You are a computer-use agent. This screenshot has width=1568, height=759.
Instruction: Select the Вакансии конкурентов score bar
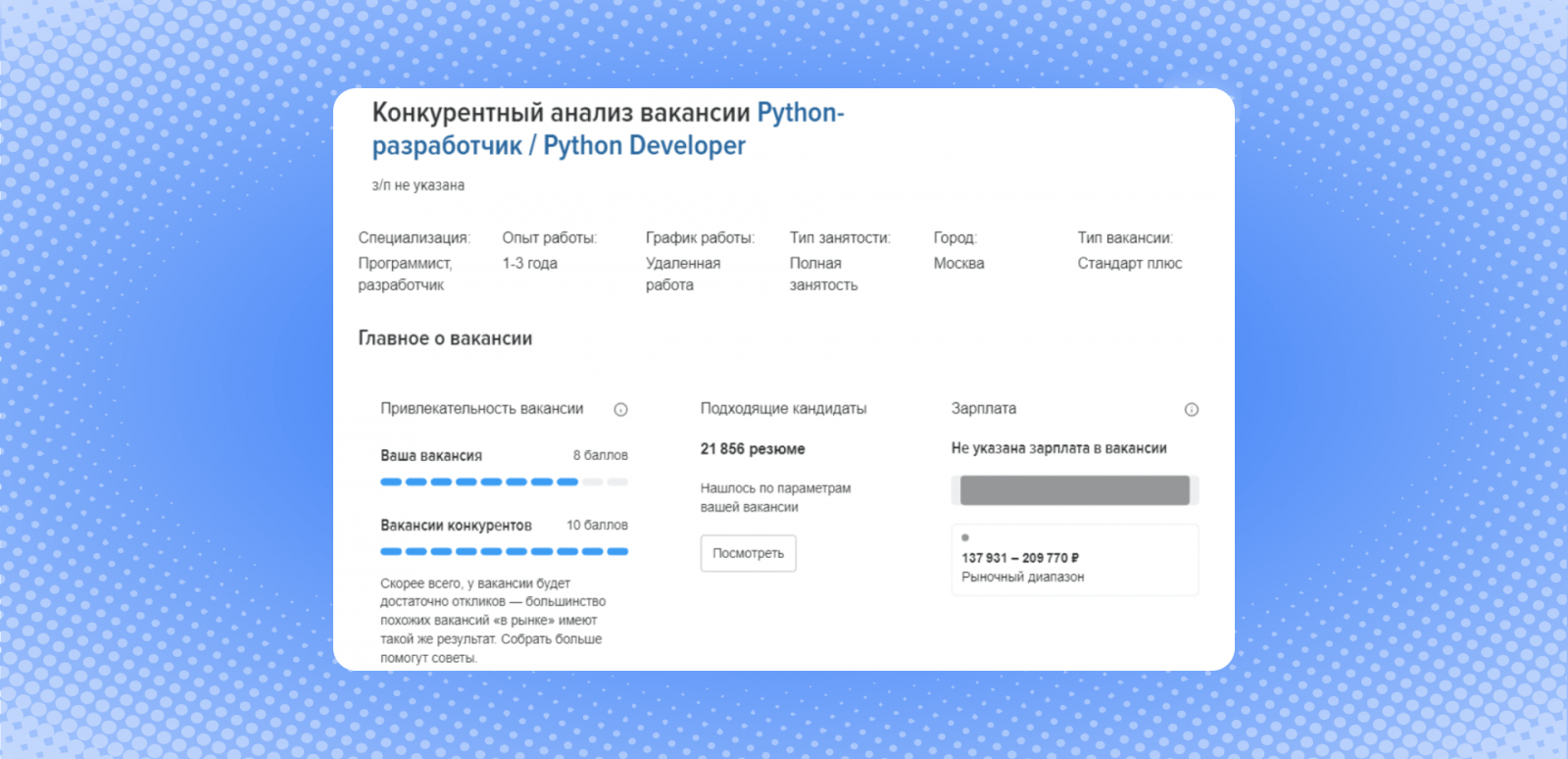click(x=504, y=551)
